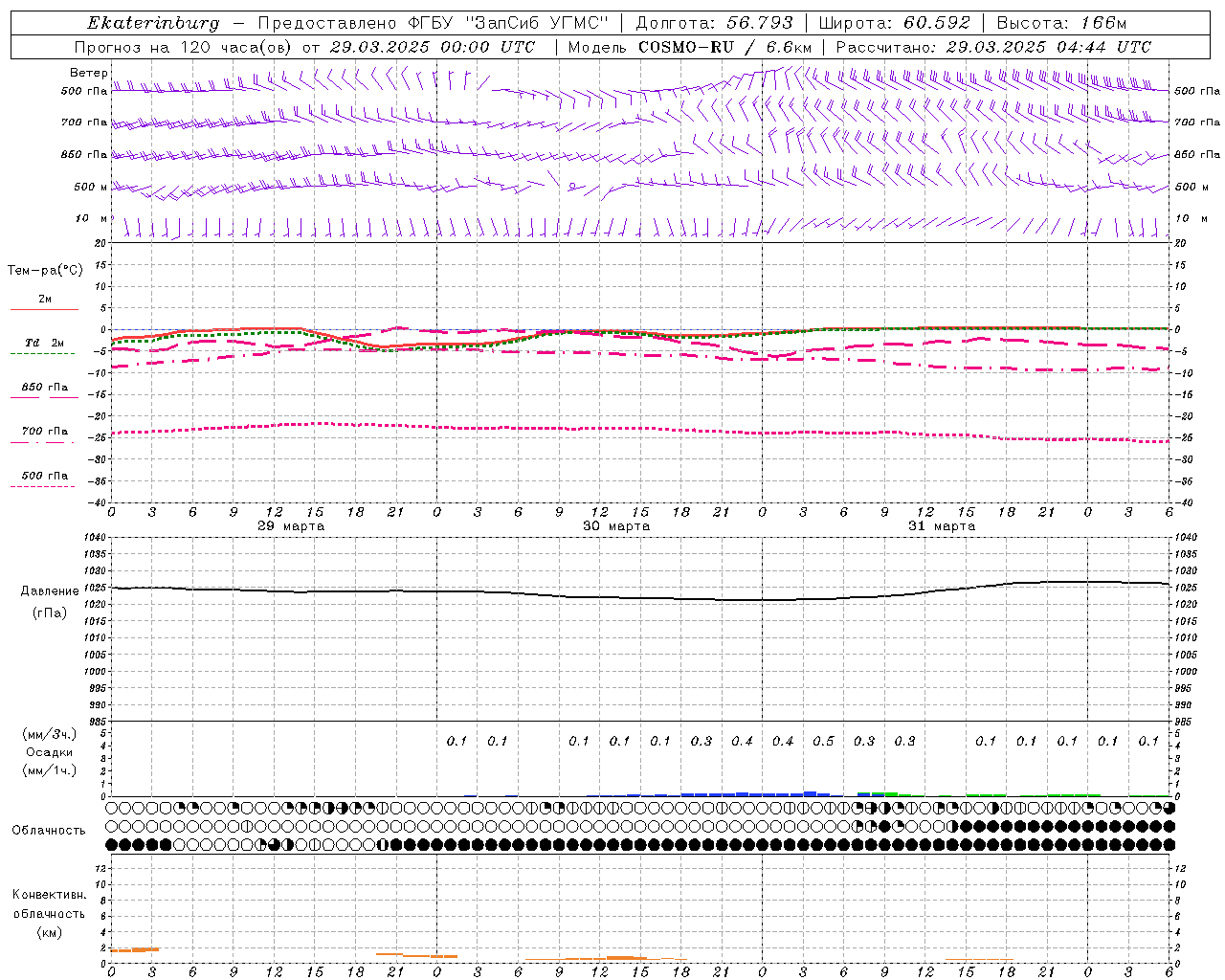The image size is (1225, 980).
Task: Click 1040 on the left pressure axis
Action: [94, 538]
